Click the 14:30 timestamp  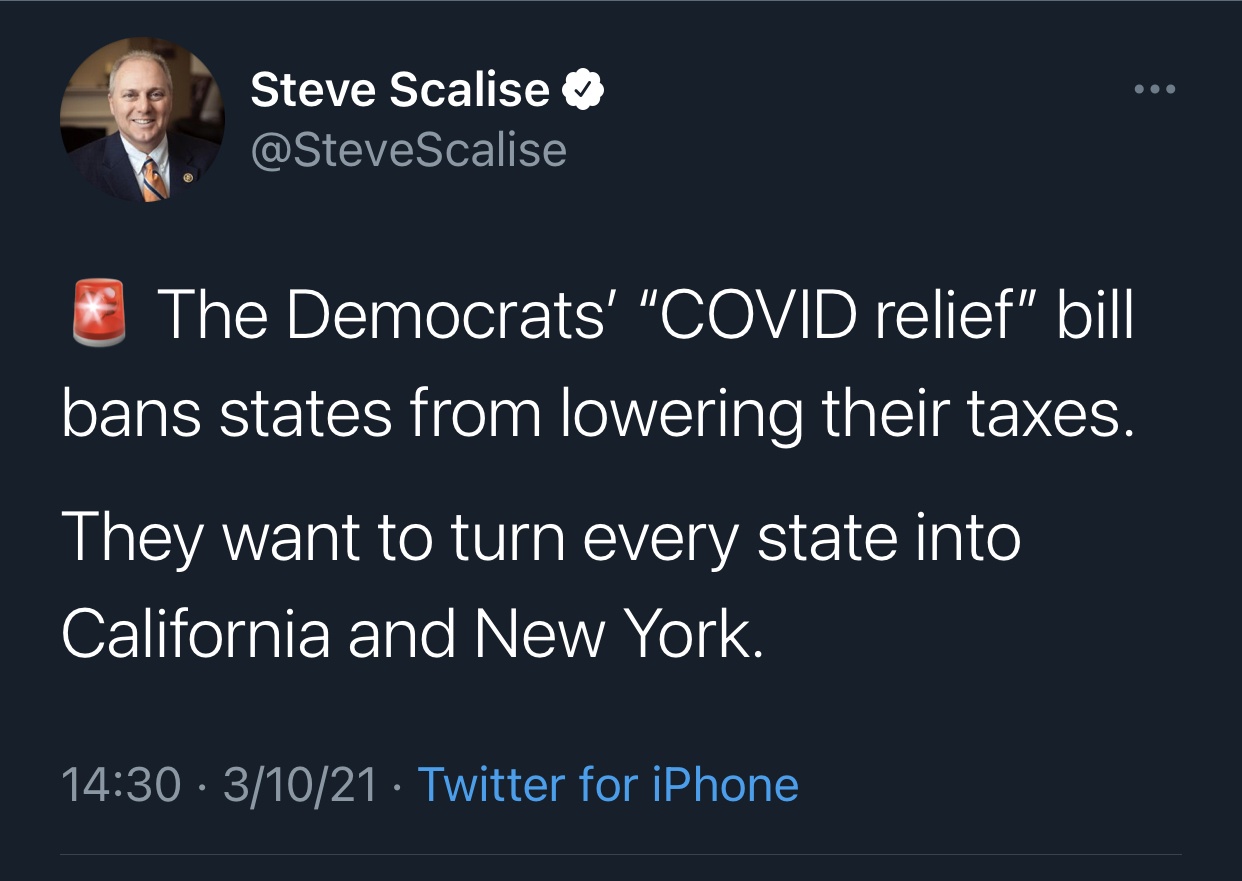click(121, 785)
